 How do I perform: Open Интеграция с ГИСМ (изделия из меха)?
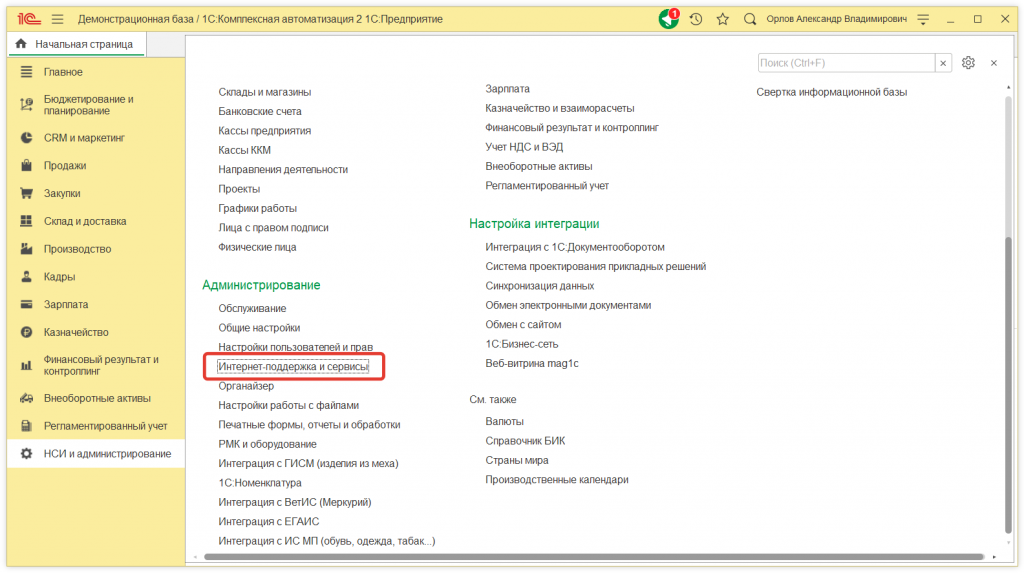click(x=308, y=463)
